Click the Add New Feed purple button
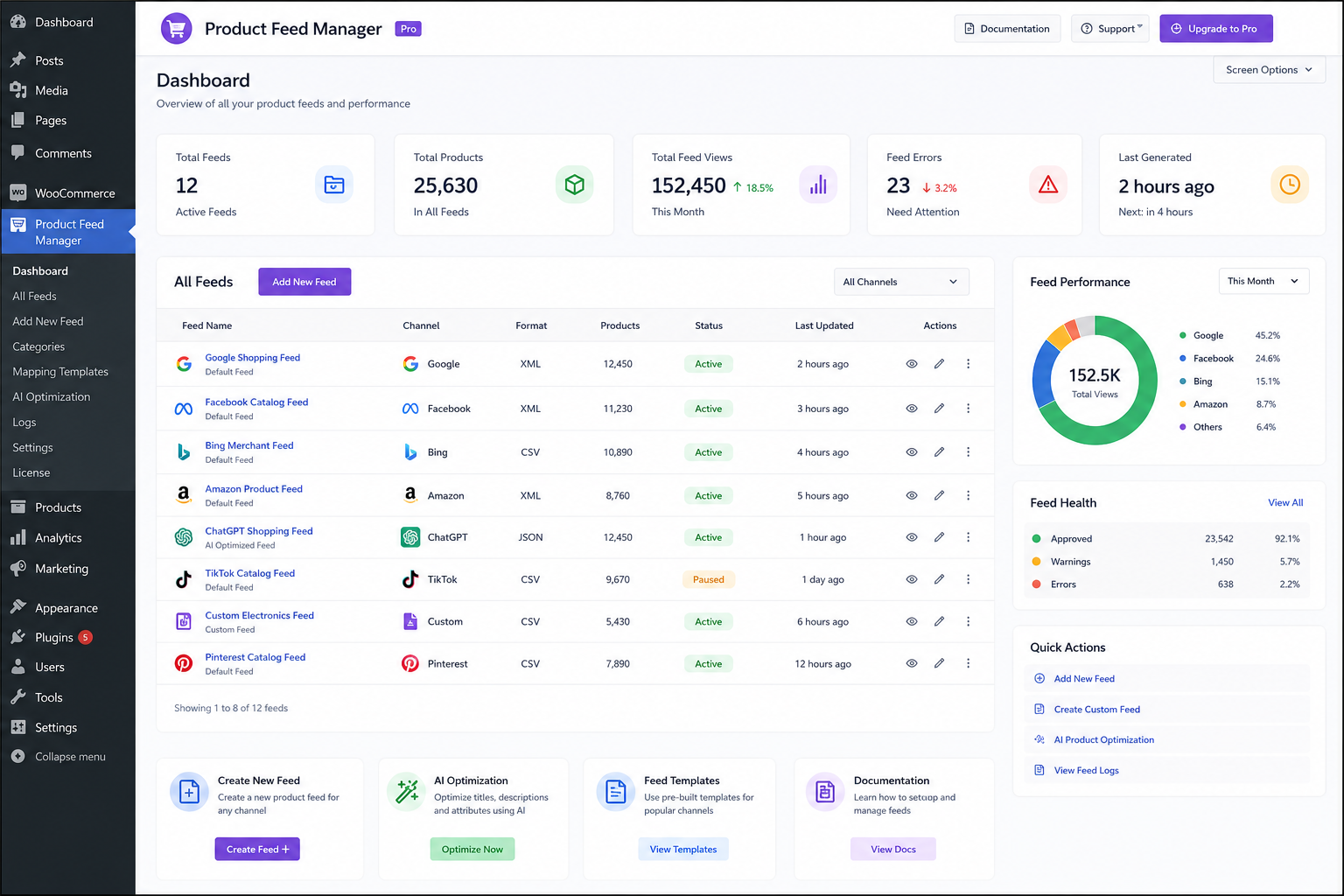This screenshot has height=896, width=1344. [304, 282]
